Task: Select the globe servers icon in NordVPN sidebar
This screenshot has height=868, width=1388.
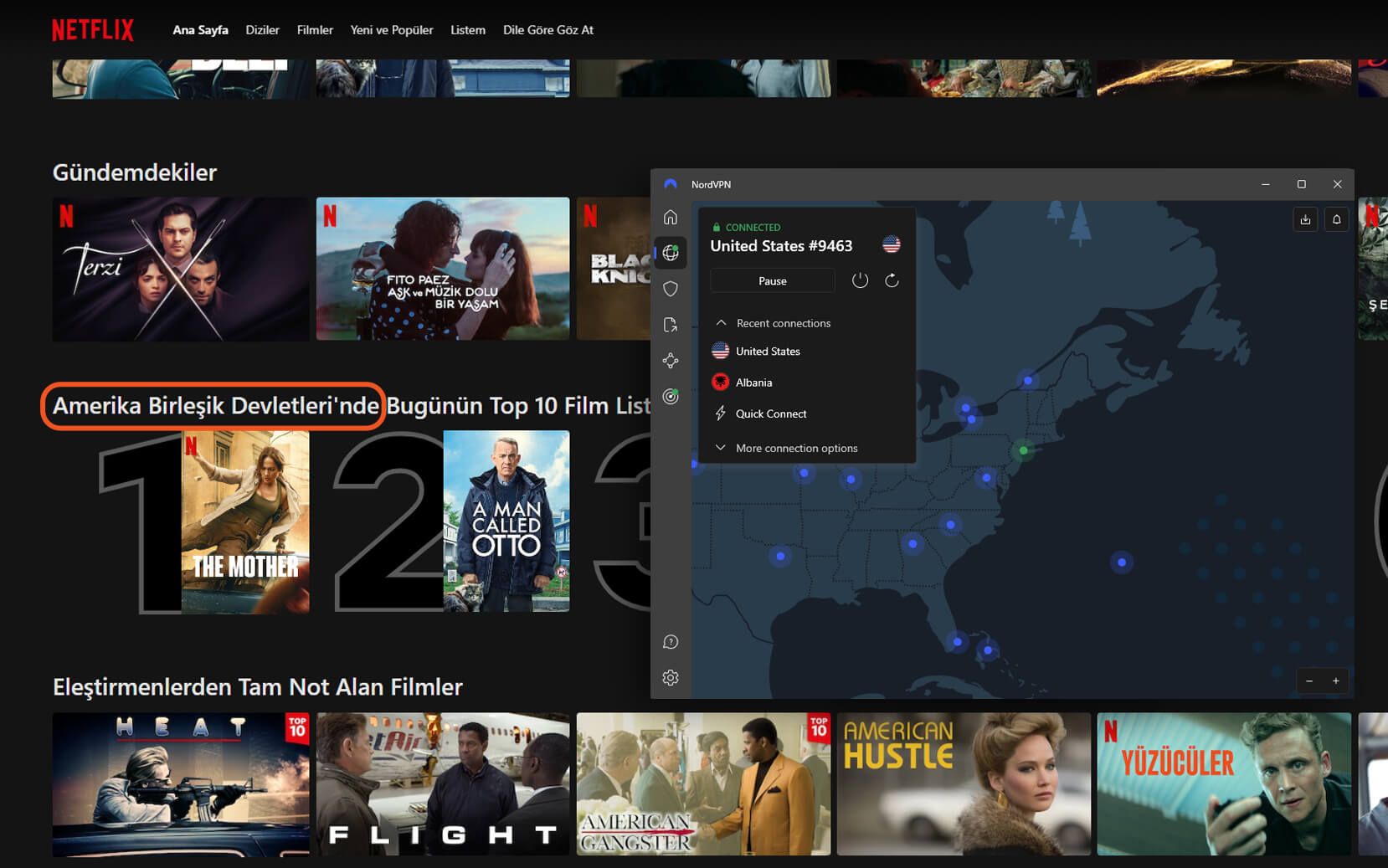Action: click(671, 253)
